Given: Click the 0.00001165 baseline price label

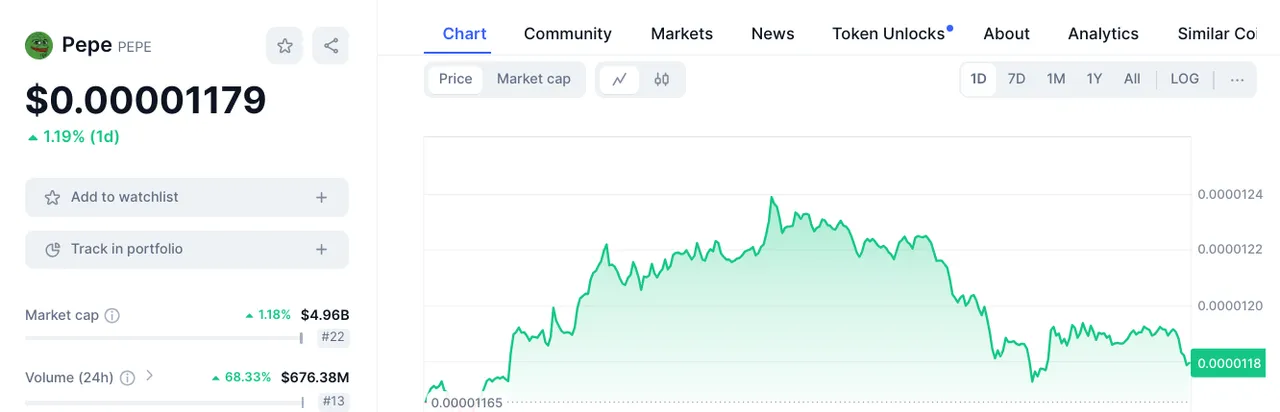Looking at the screenshot, I should [467, 402].
